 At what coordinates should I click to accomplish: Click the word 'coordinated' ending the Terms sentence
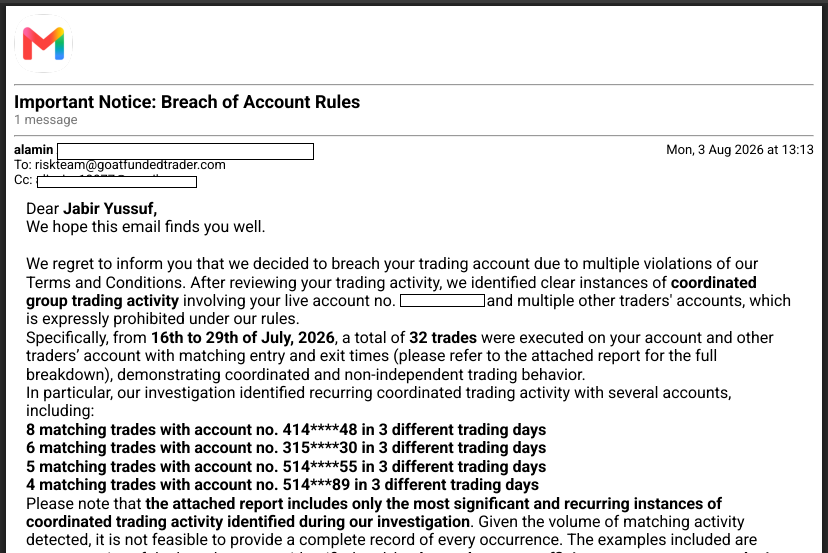point(713,283)
